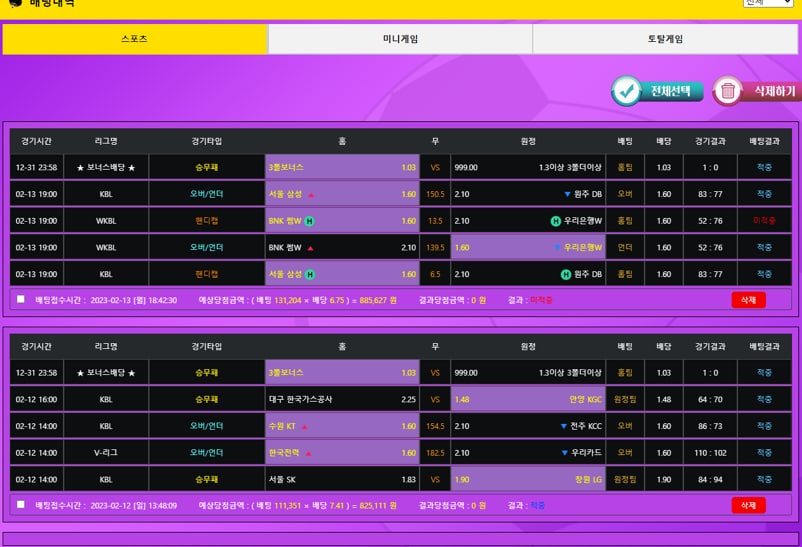Select the 스포츠 tab
Image resolution: width=802 pixels, height=547 pixels.
(134, 39)
